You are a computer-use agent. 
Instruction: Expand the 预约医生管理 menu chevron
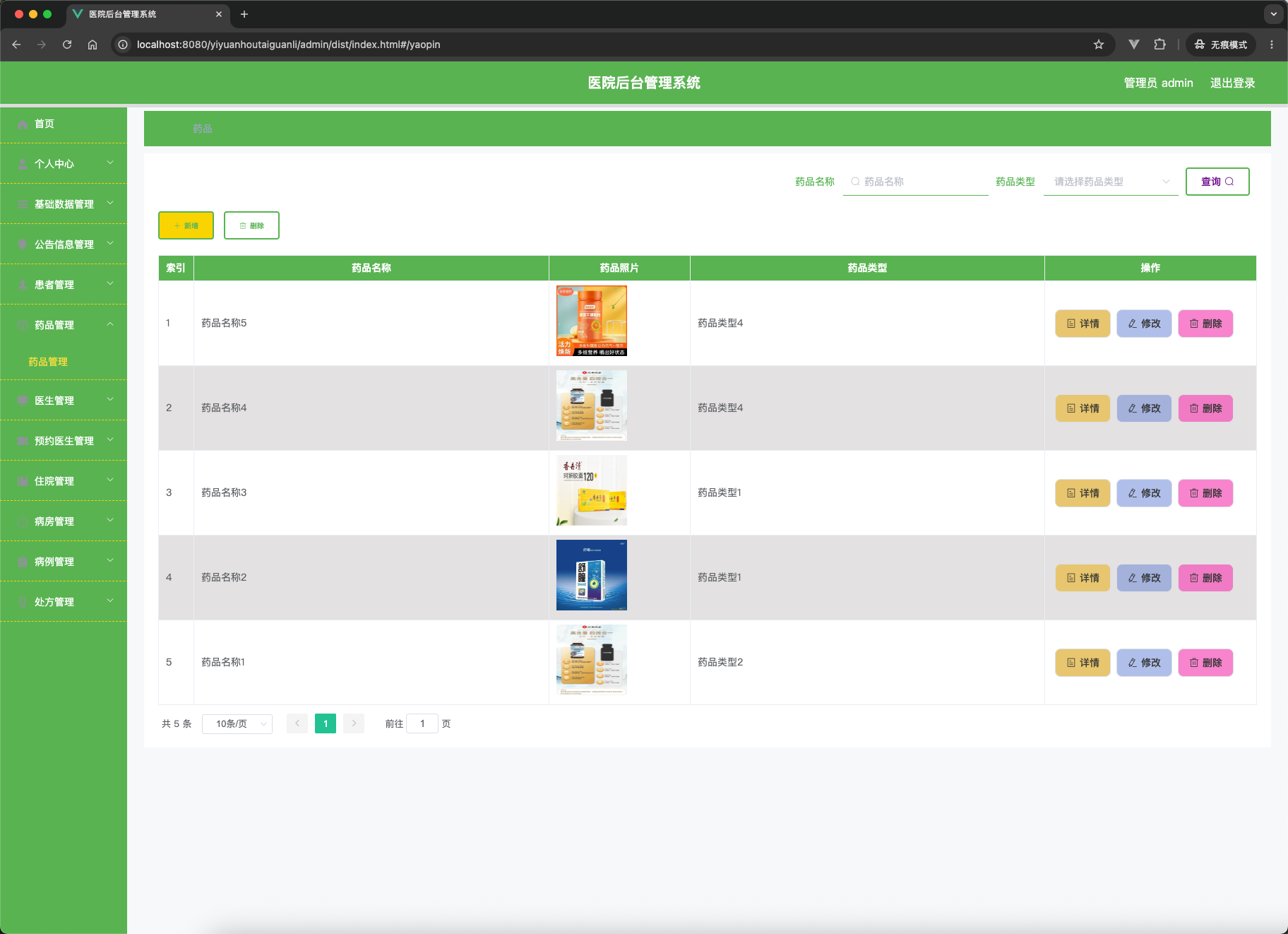[x=110, y=440]
